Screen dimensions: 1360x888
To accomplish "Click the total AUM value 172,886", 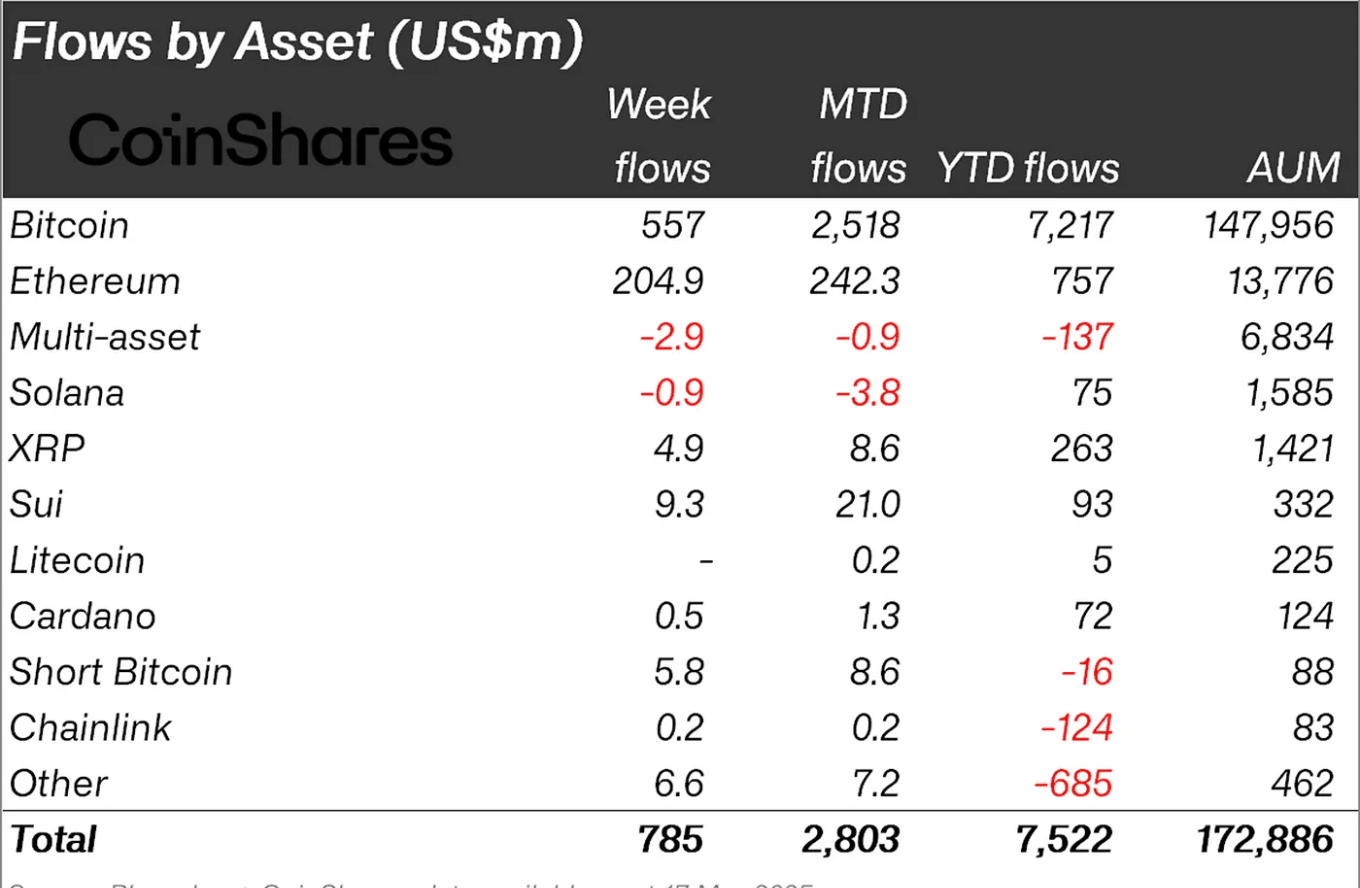I will coord(1265,839).
